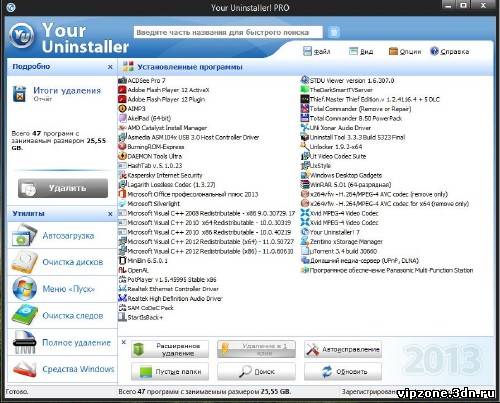500x403 pixels.
Task: Select the Adobe Flash Player 12 ActiveX icon
Action: click(123, 90)
